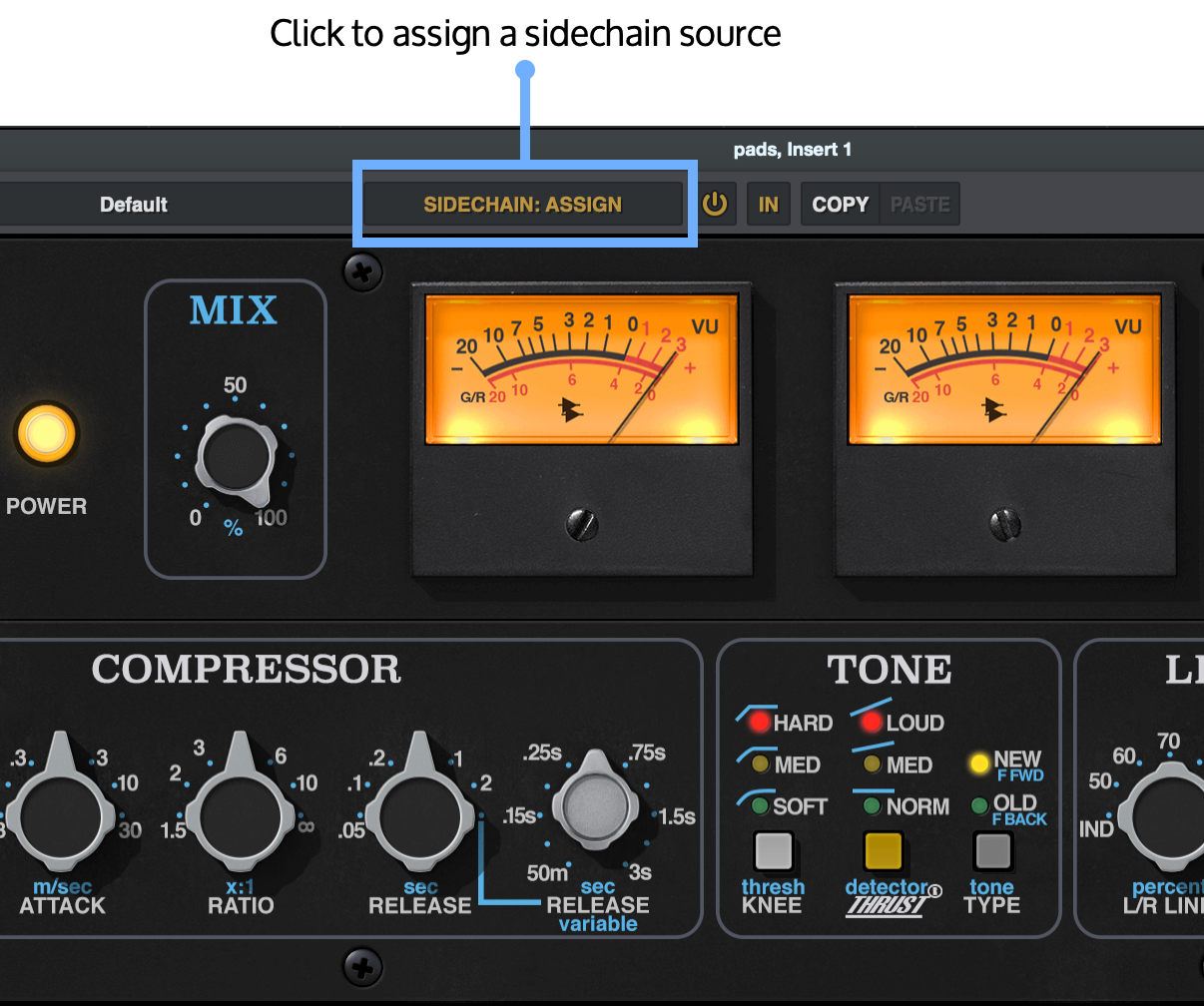Viewport: 1204px width, 1006px height.
Task: Select the HARD knee setting
Action: [x=760, y=722]
